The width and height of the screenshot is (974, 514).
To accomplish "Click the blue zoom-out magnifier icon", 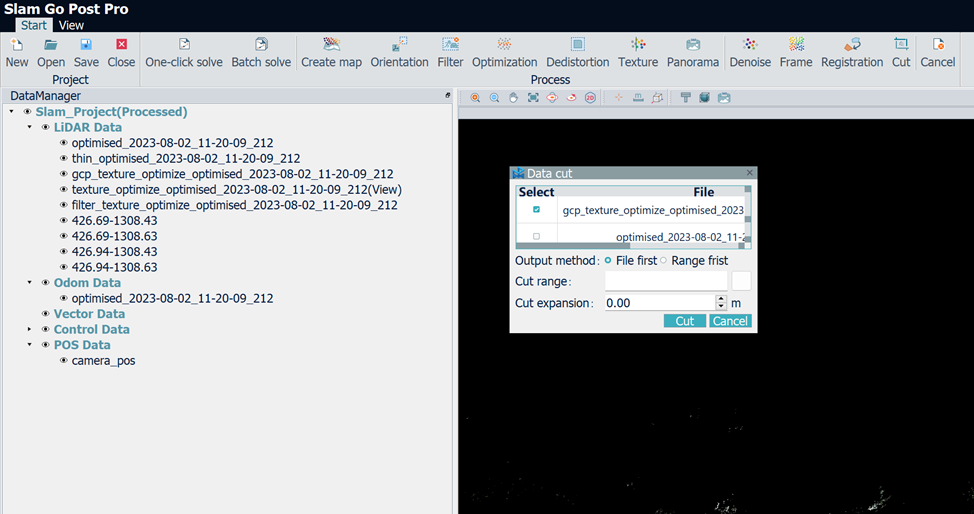I will click(x=494, y=98).
